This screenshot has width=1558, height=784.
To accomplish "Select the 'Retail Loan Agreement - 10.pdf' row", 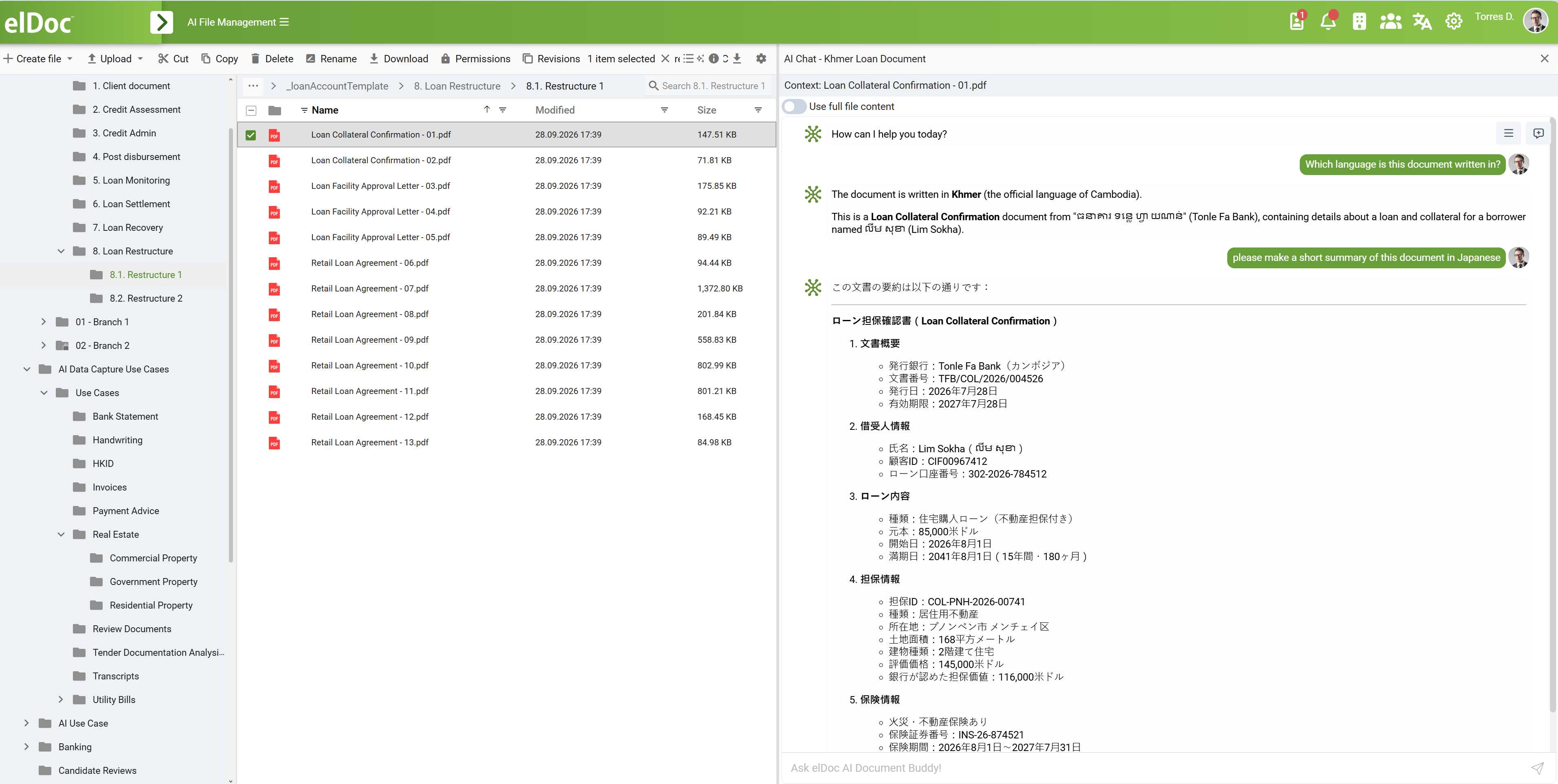I will click(507, 366).
